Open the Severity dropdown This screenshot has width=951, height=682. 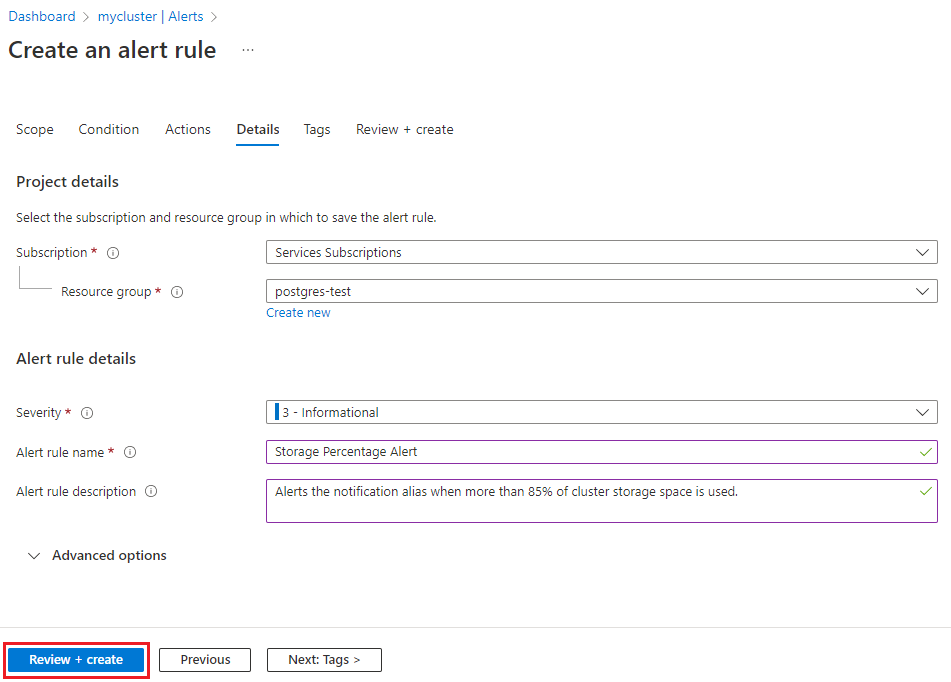coord(923,412)
